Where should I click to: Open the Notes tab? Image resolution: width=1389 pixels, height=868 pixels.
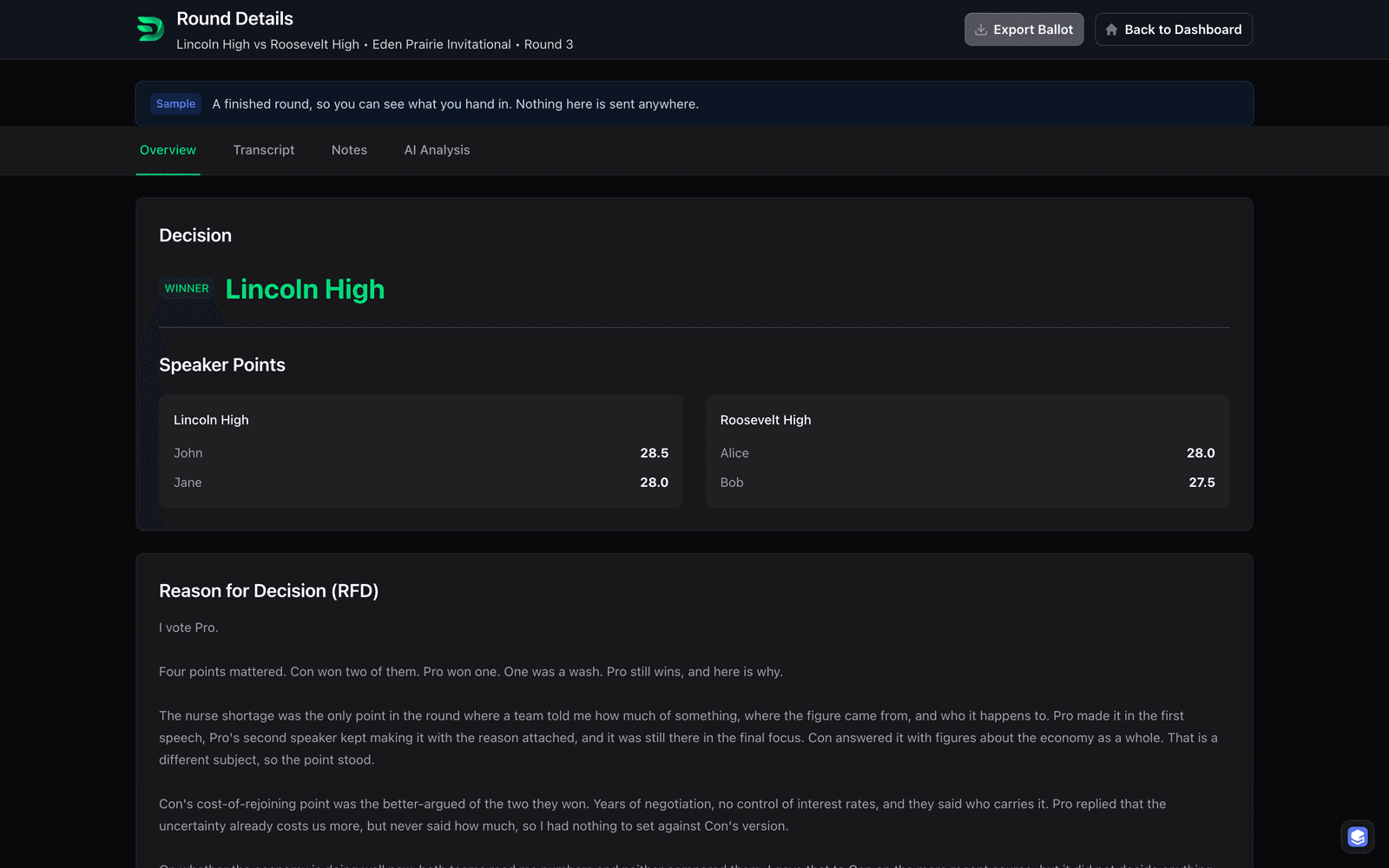(x=349, y=150)
